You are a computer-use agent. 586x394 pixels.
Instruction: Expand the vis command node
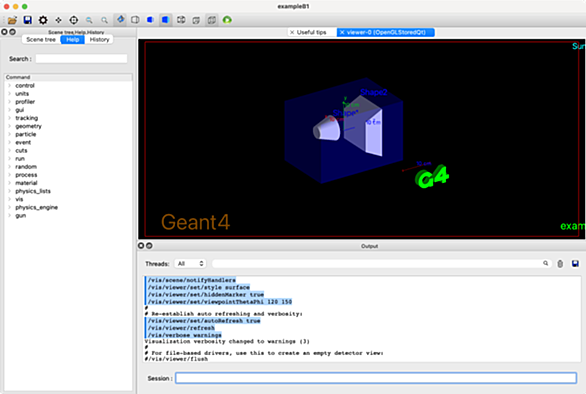click(x=9, y=199)
